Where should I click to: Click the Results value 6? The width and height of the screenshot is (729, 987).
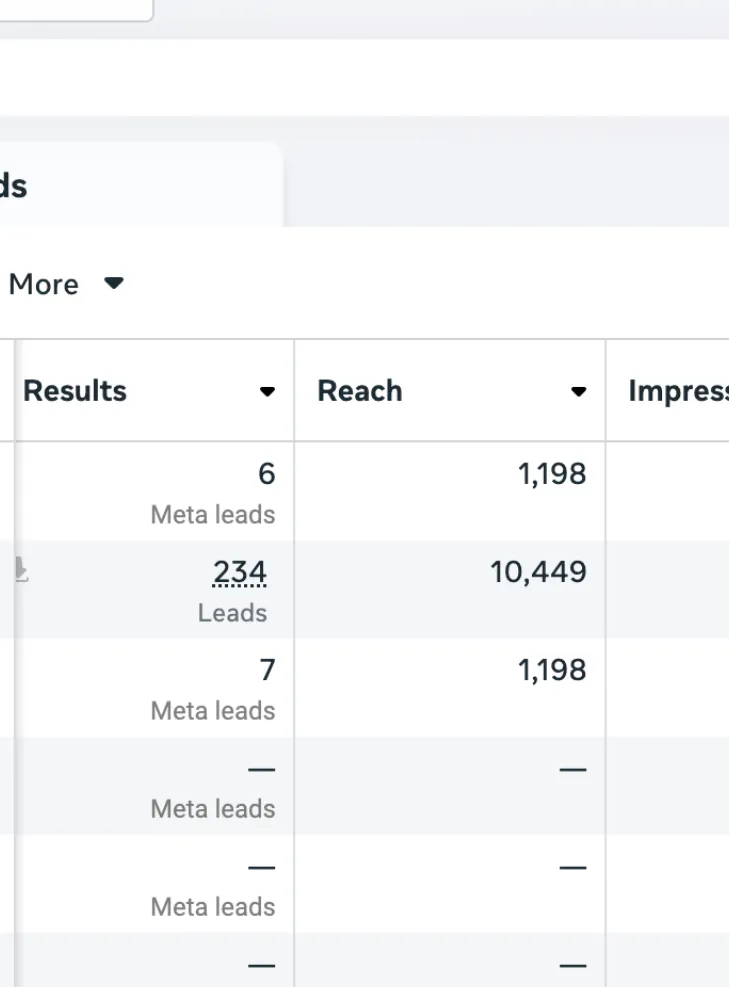(266, 474)
